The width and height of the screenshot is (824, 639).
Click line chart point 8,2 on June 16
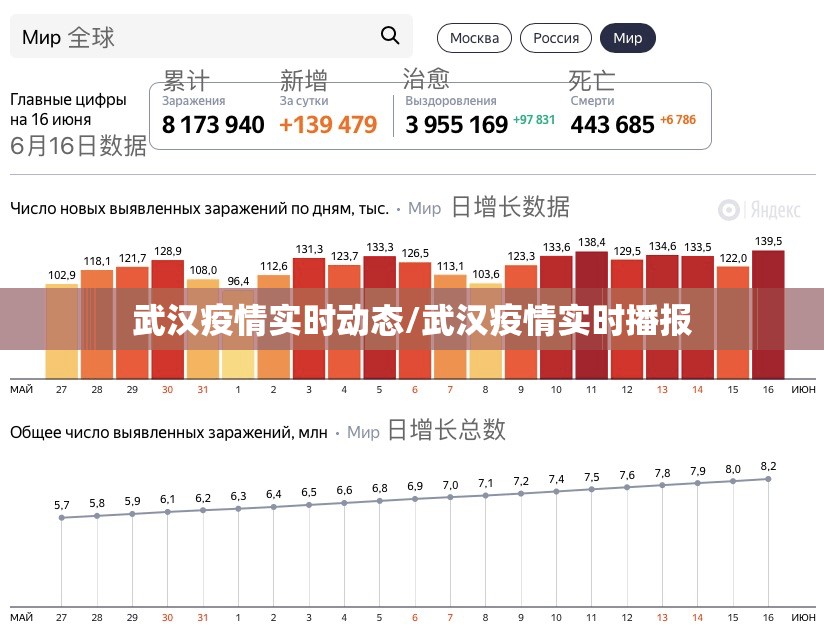point(768,479)
